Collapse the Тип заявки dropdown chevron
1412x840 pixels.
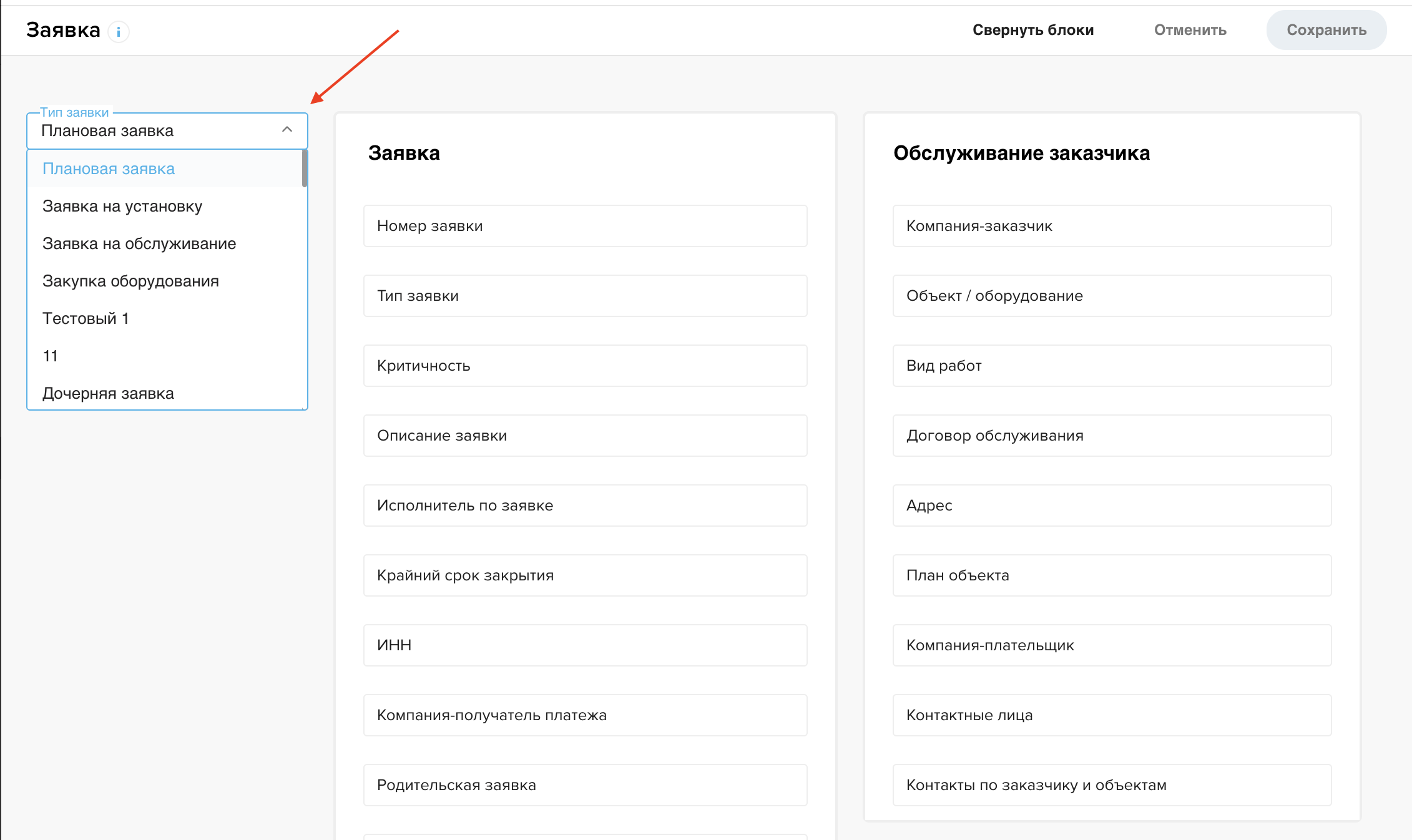pos(287,130)
